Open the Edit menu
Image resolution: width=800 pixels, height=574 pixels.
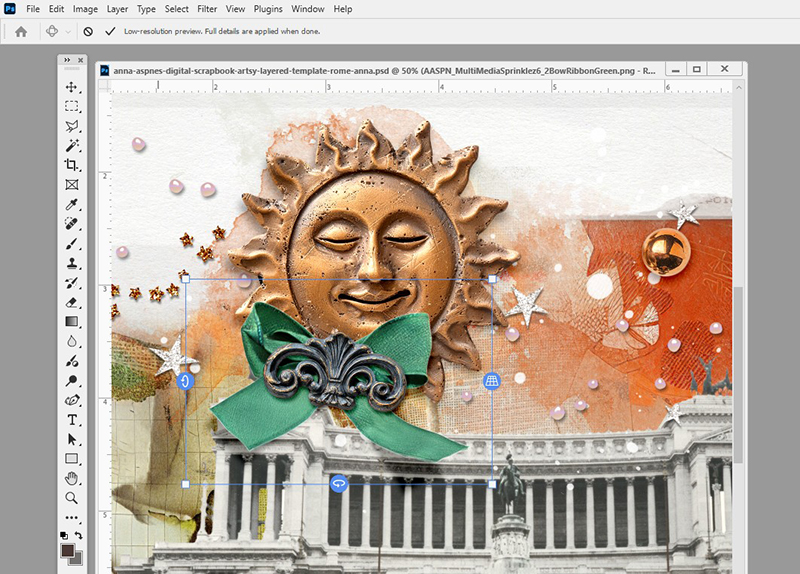(56, 9)
